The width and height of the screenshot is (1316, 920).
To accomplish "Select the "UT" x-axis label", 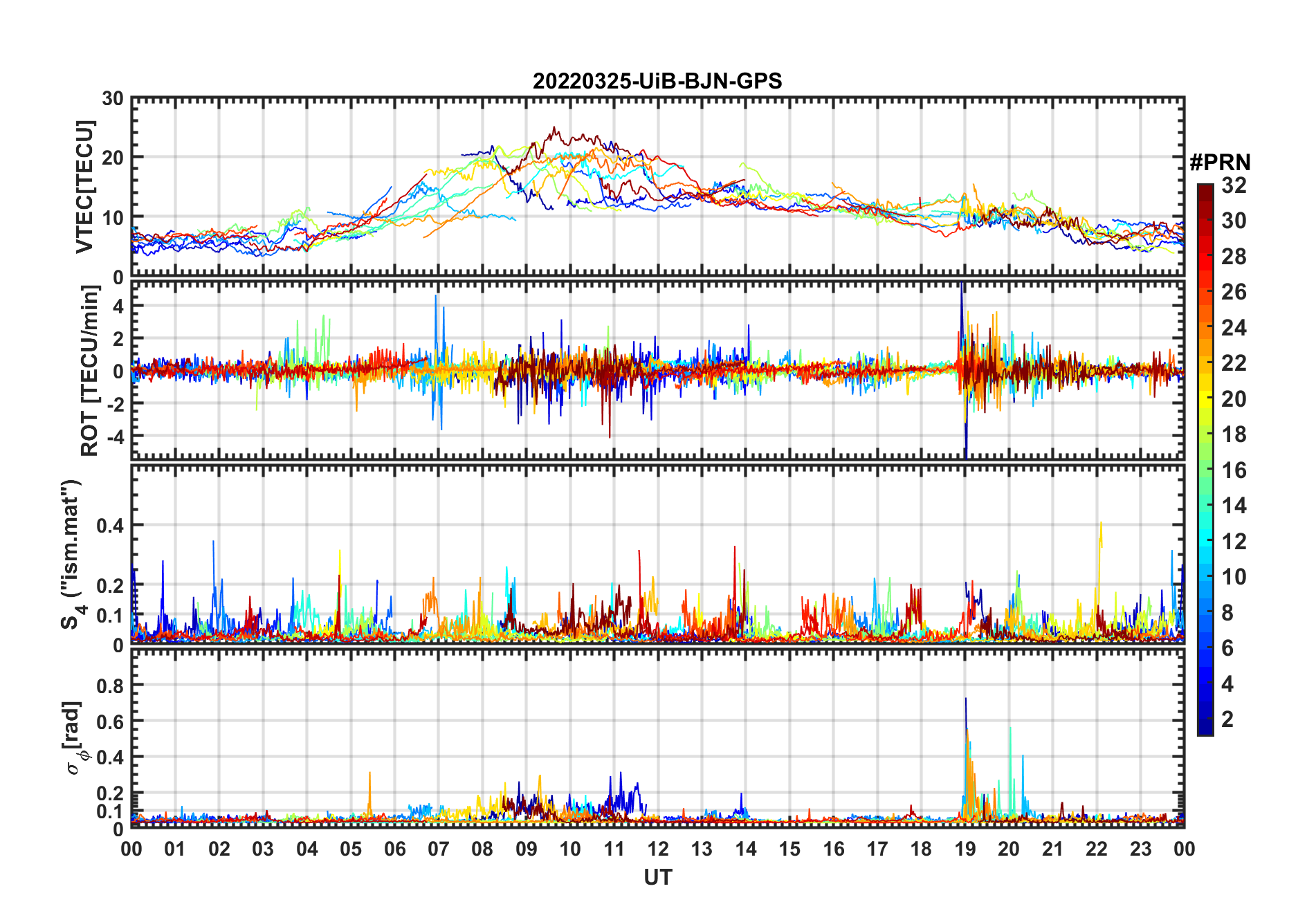I will click(x=658, y=877).
